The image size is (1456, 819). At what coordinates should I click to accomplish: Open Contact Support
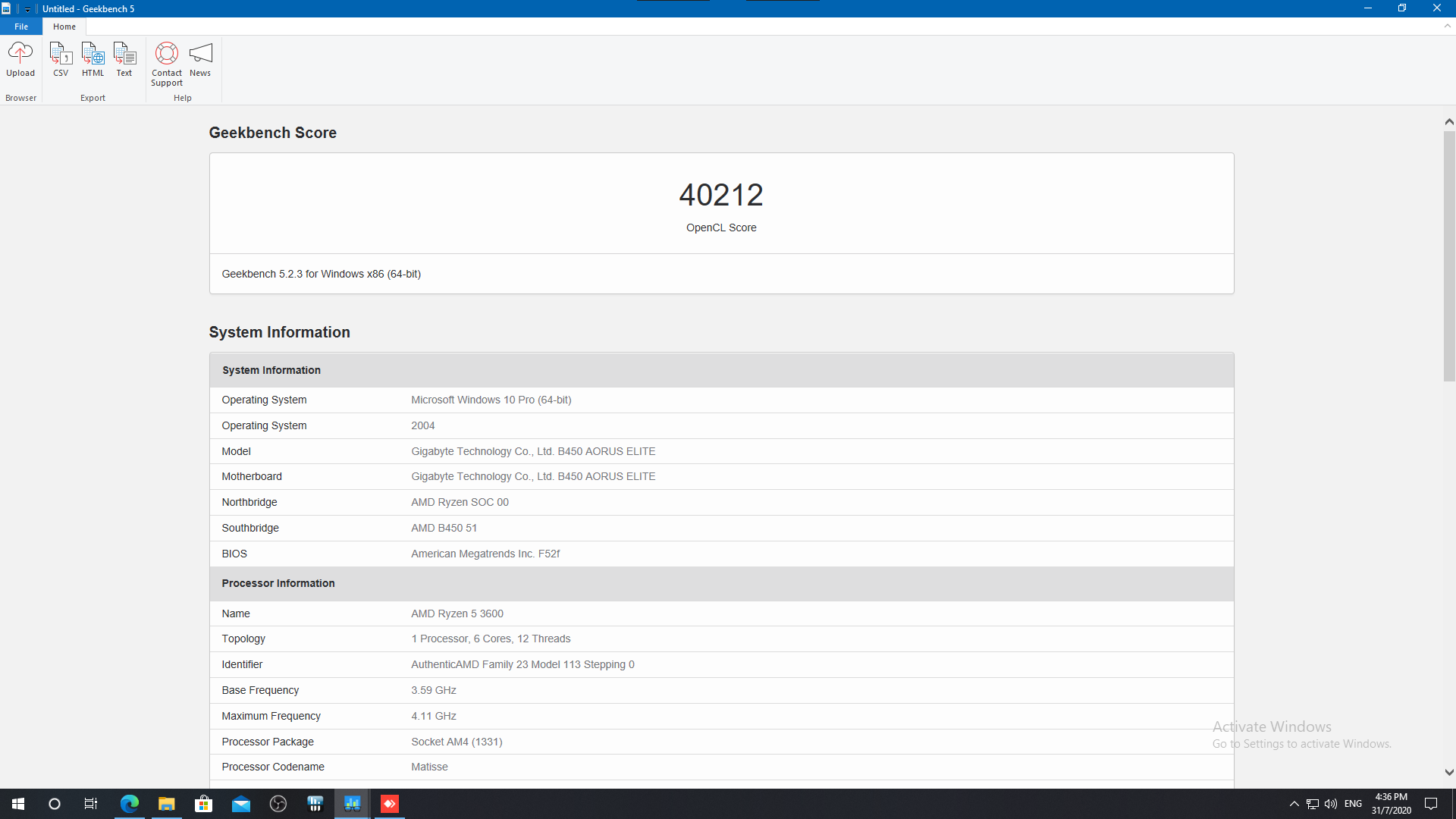coord(166,64)
